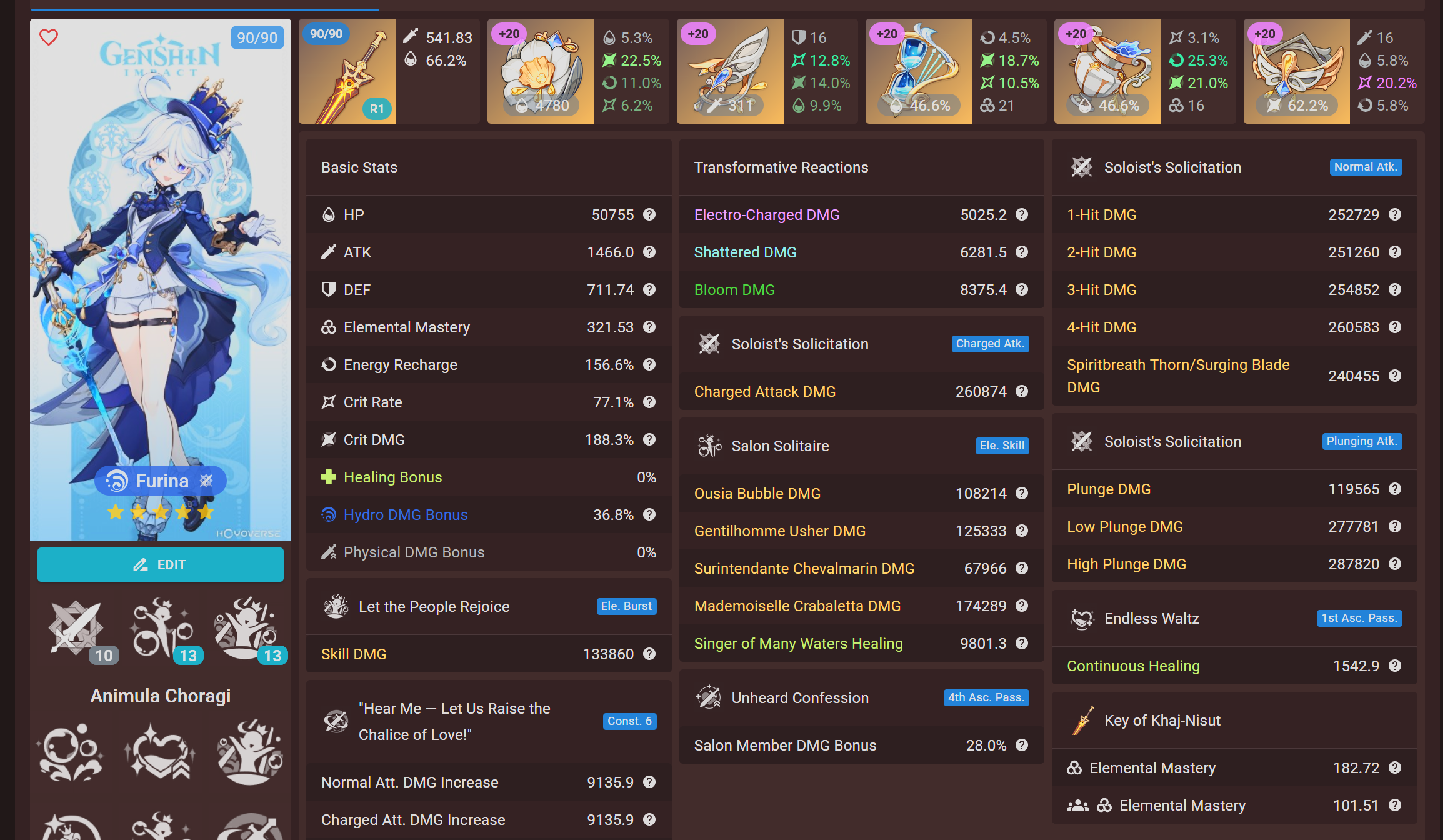Toggle the bubbles constellation icon under Animula Choragi
Screen dimensions: 1443x840
tap(71, 752)
